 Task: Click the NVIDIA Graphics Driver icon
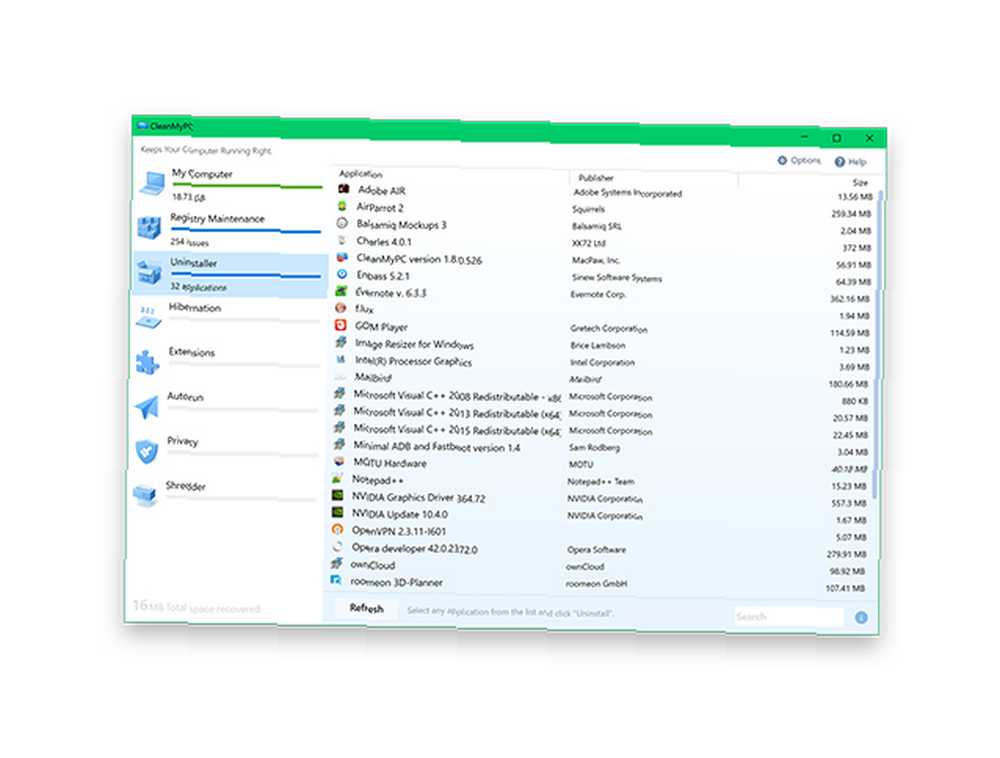coord(338,495)
